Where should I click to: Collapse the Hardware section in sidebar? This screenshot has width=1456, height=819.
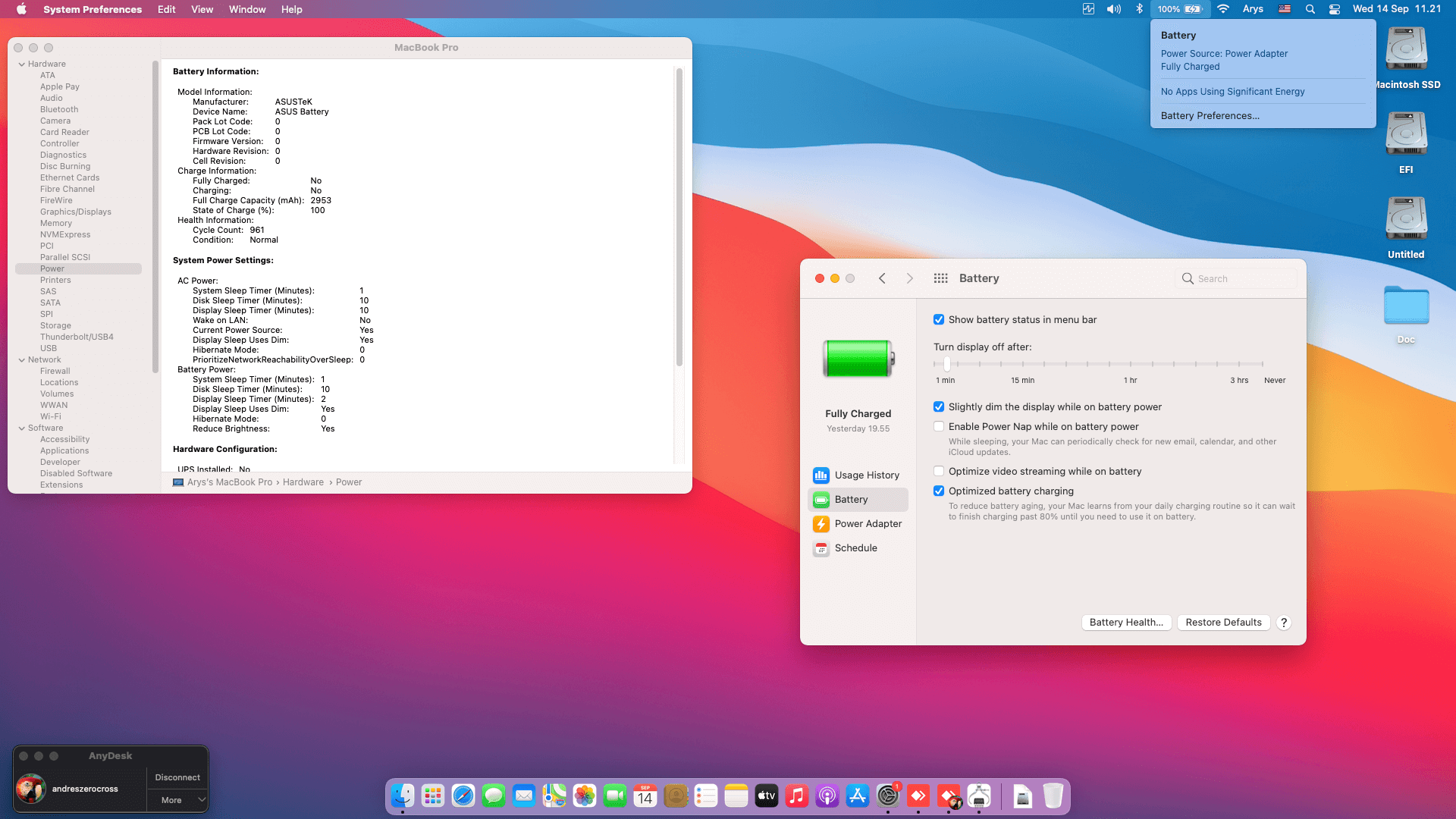click(x=22, y=64)
